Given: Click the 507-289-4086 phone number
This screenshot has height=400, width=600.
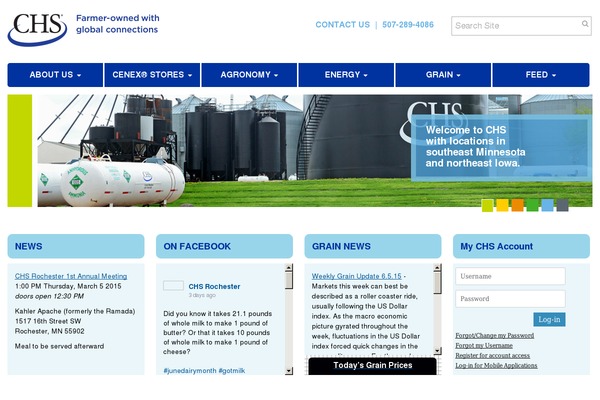Looking at the screenshot, I should pyautogui.click(x=408, y=25).
